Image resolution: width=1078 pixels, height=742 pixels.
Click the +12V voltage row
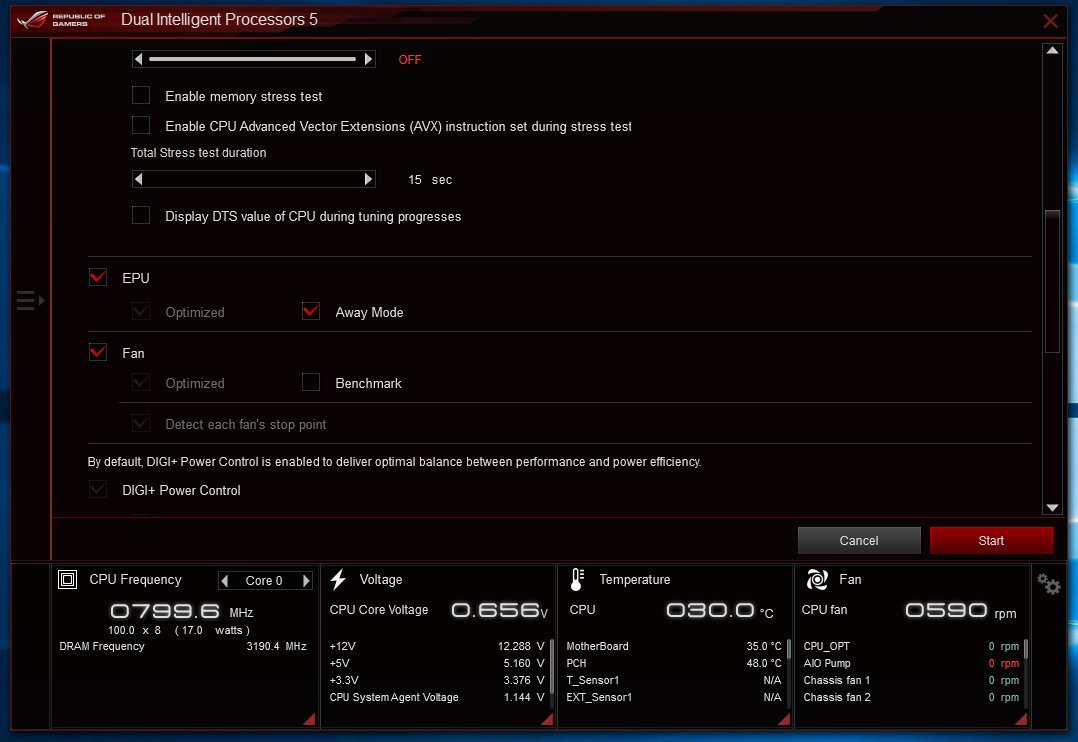pyautogui.click(x=437, y=646)
